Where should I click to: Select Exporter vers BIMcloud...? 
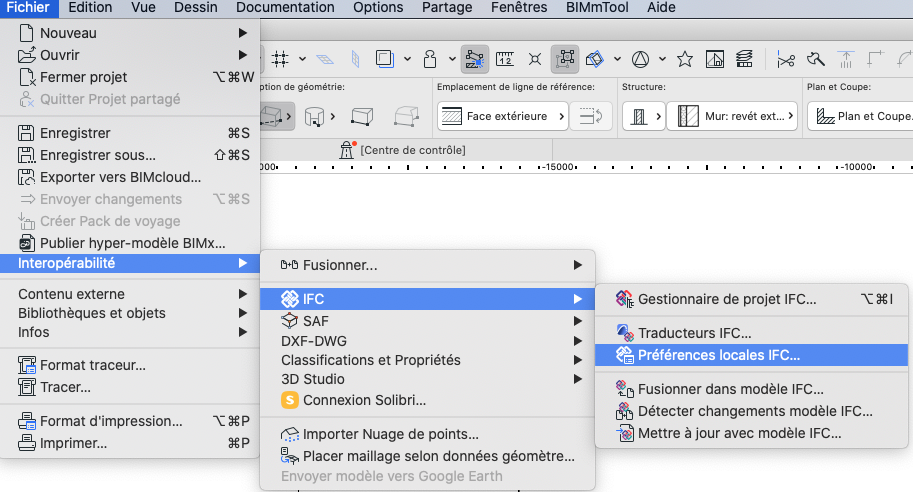130,178
